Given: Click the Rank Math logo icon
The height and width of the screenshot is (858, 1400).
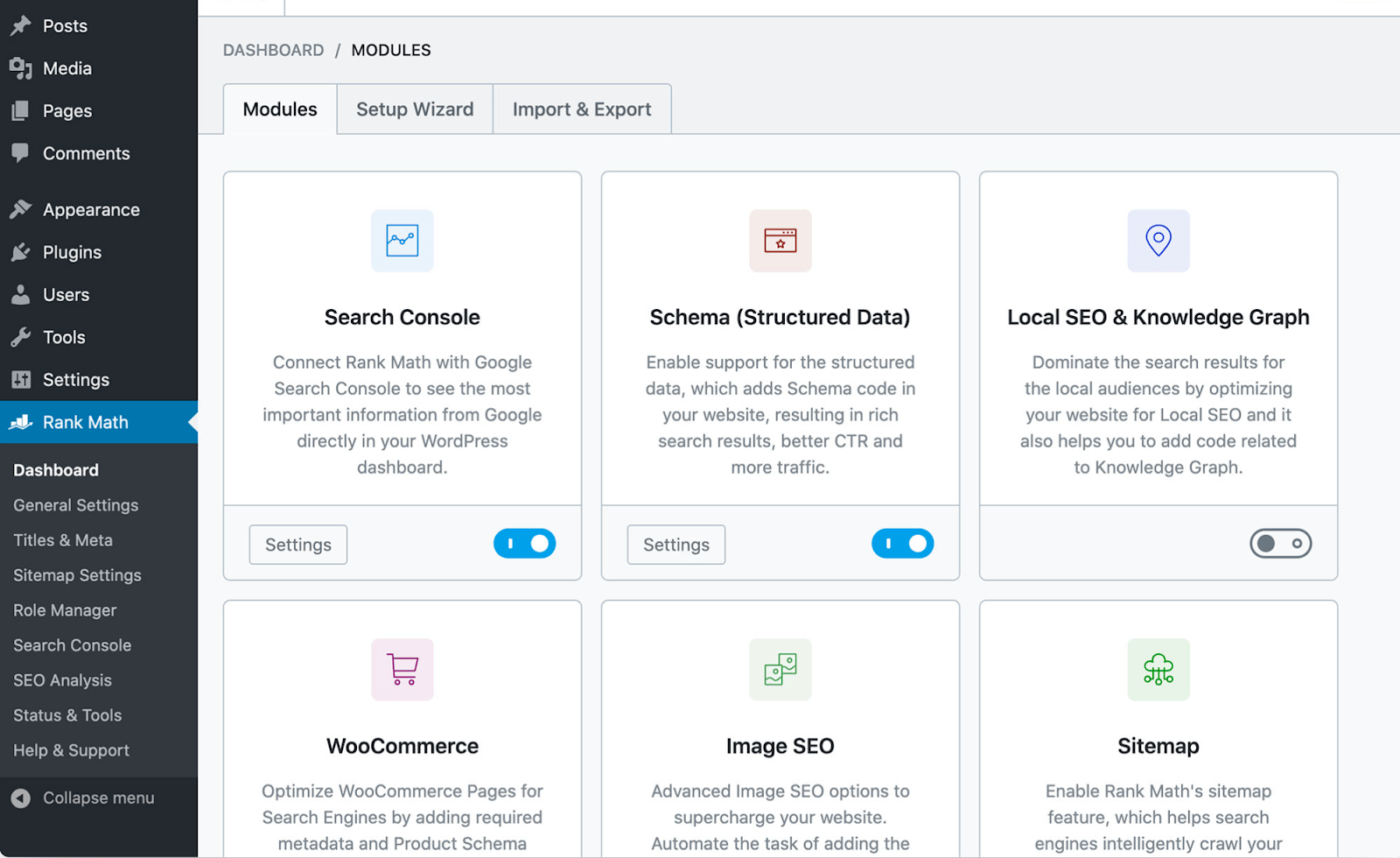Looking at the screenshot, I should tap(21, 422).
